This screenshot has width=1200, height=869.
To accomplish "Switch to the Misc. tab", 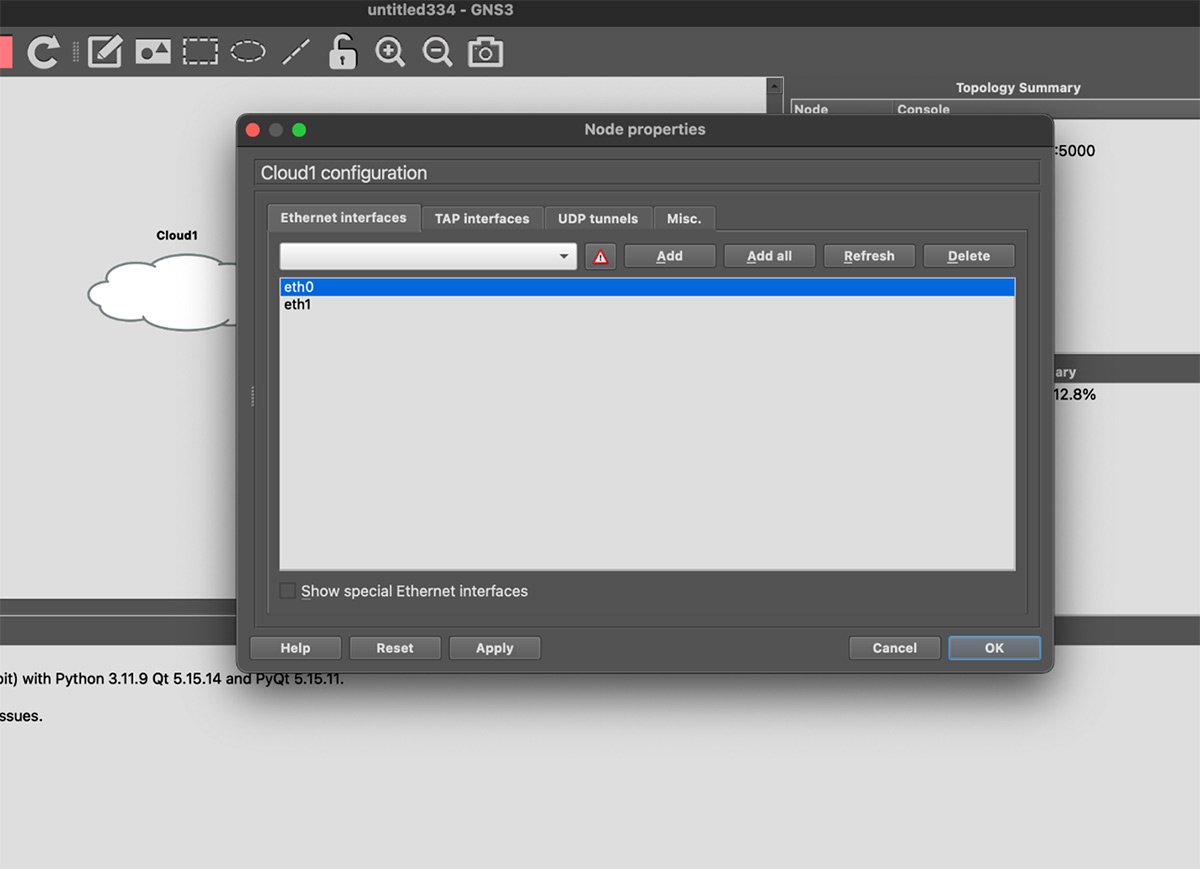I will point(684,218).
